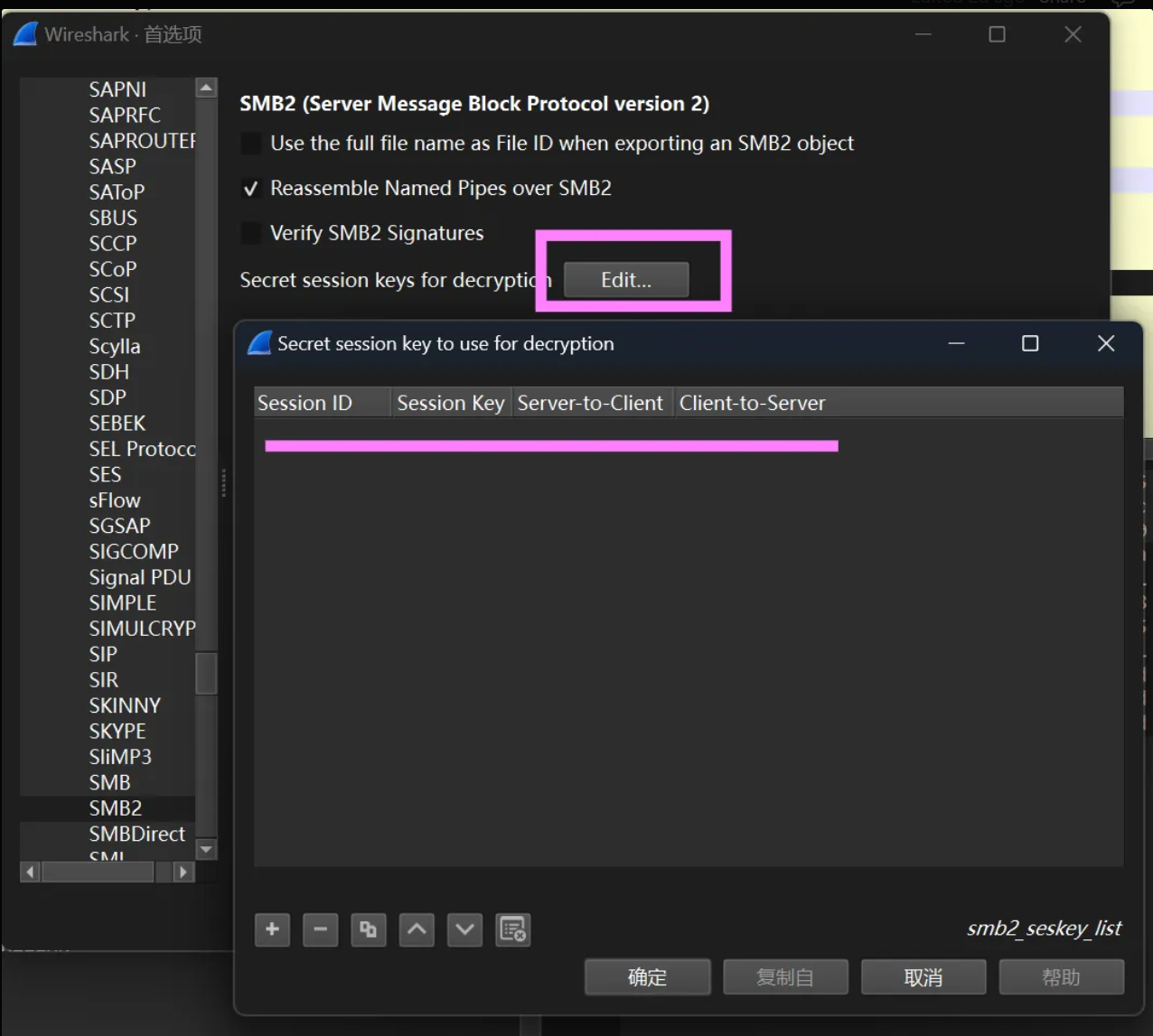Viewport: 1153px width, 1036px height.
Task: Select SKINNY protocol entry
Action: tap(125, 705)
